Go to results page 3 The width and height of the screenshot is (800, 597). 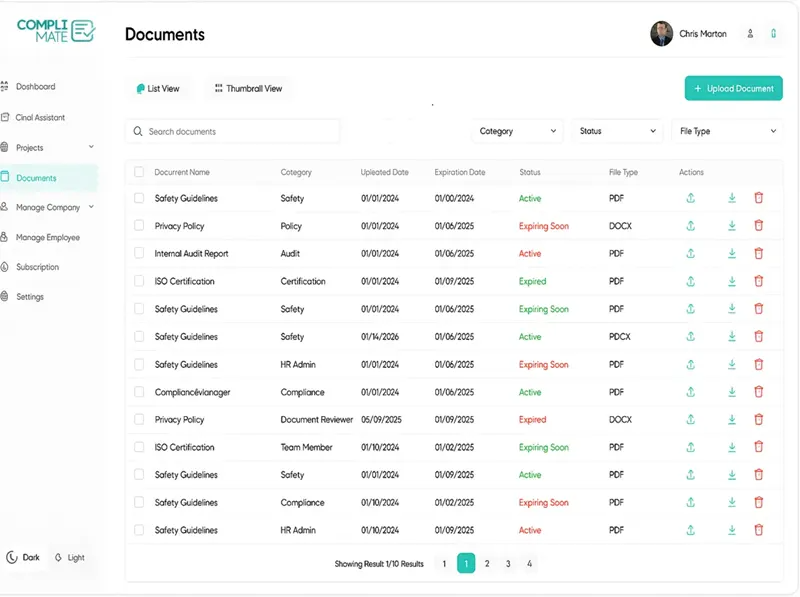[508, 563]
